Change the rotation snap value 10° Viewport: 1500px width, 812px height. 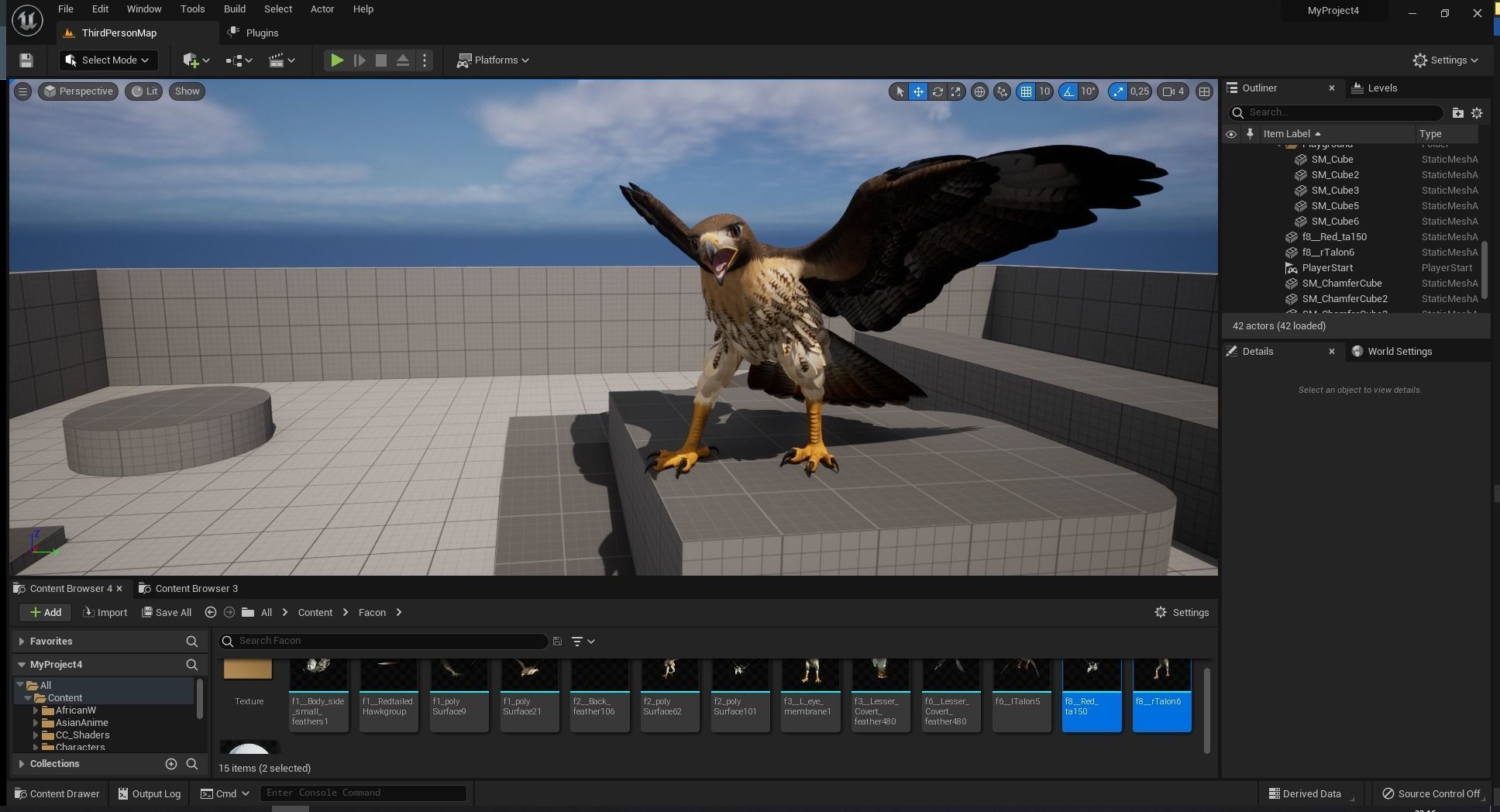point(1088,91)
